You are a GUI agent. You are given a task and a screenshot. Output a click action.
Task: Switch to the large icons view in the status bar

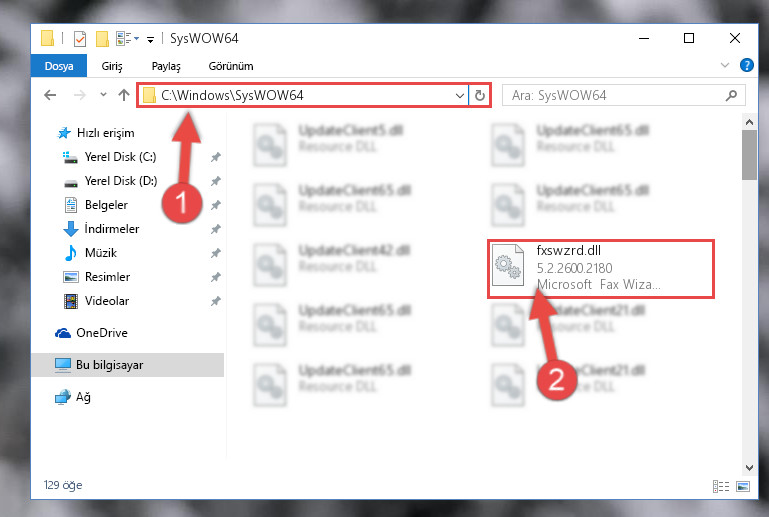tap(743, 486)
